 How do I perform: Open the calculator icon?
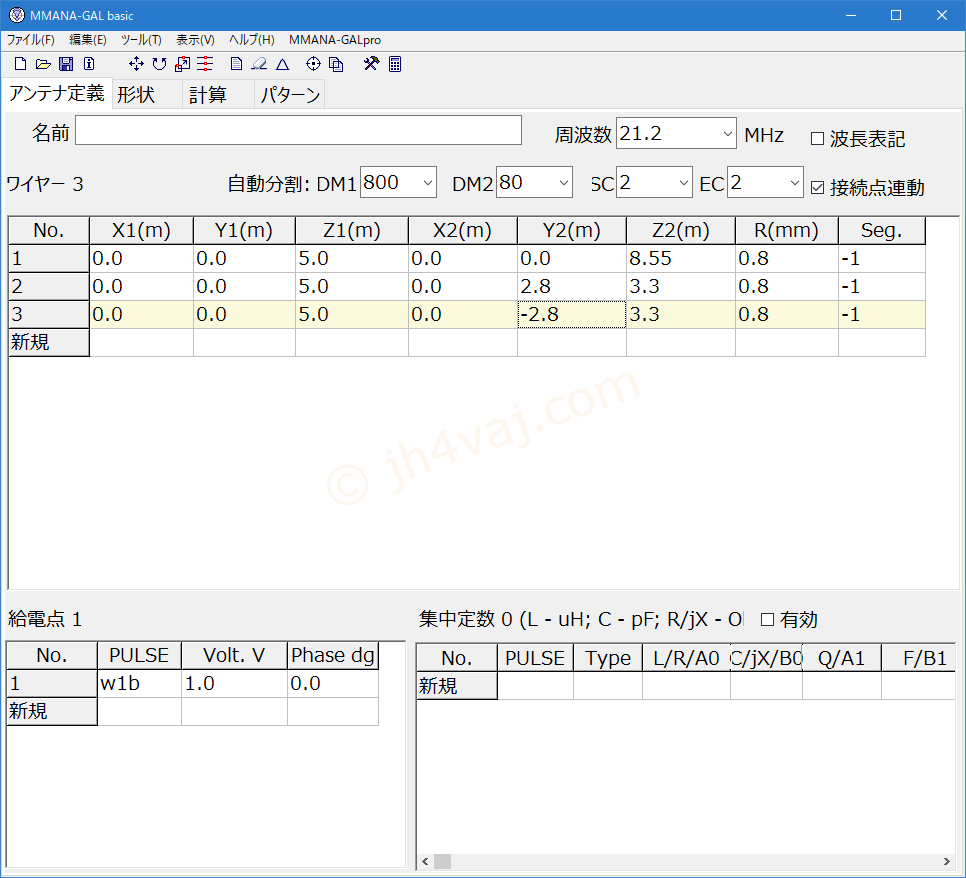pyautogui.click(x=395, y=63)
